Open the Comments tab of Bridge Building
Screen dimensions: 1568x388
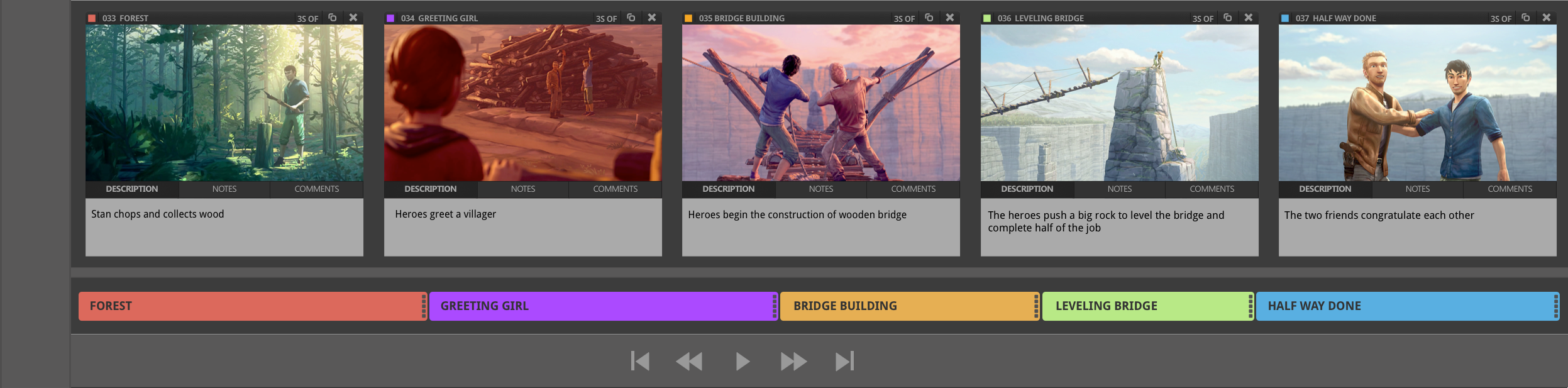pyautogui.click(x=914, y=189)
